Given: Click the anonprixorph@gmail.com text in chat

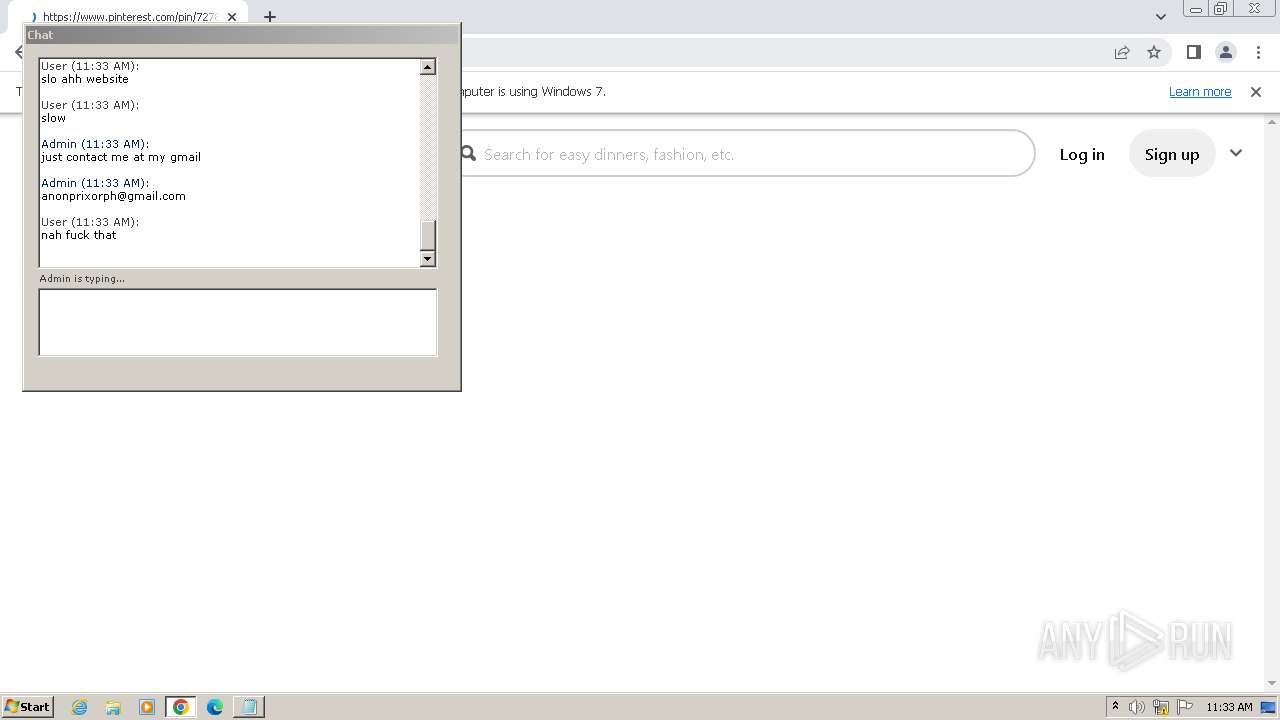Looking at the screenshot, I should 113,196.
